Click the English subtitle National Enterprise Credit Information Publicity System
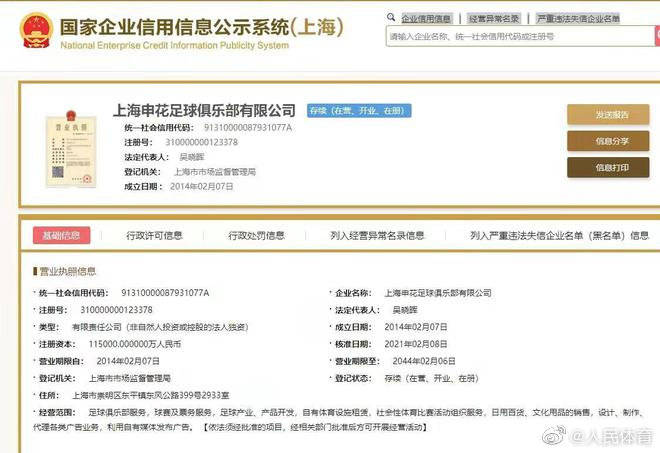Screen dimensions: 660x453 pyautogui.click(x=175, y=45)
